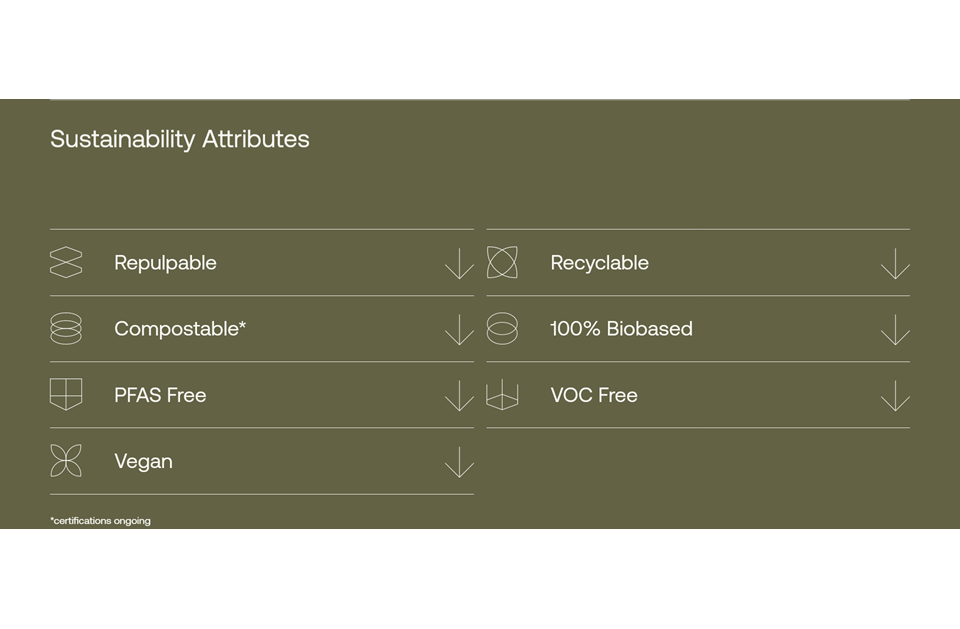Image resolution: width=960 pixels, height=629 pixels.
Task: Expand the Compostable section arrow
Action: (459, 330)
